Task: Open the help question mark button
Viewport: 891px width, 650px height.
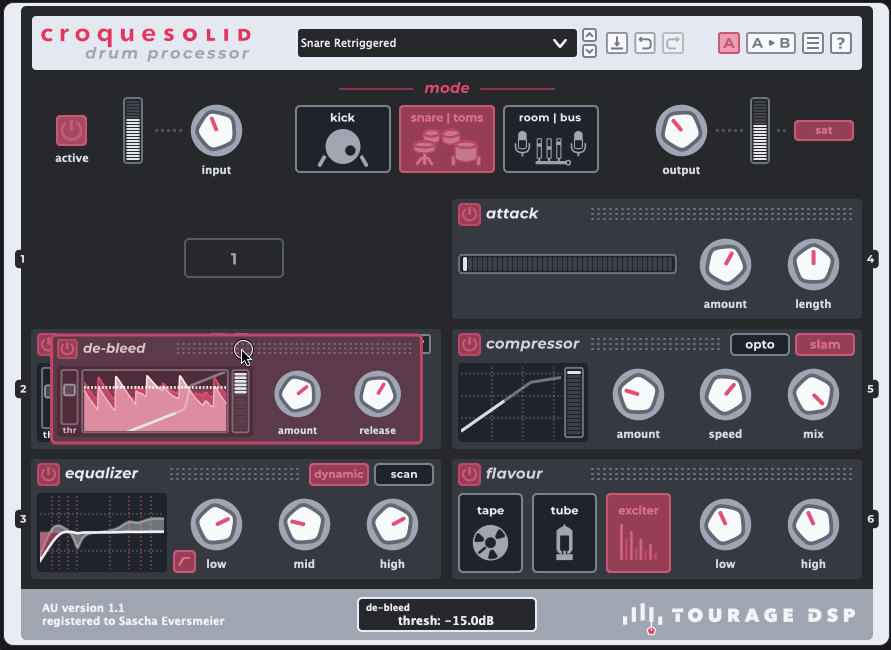Action: pyautogui.click(x=841, y=43)
